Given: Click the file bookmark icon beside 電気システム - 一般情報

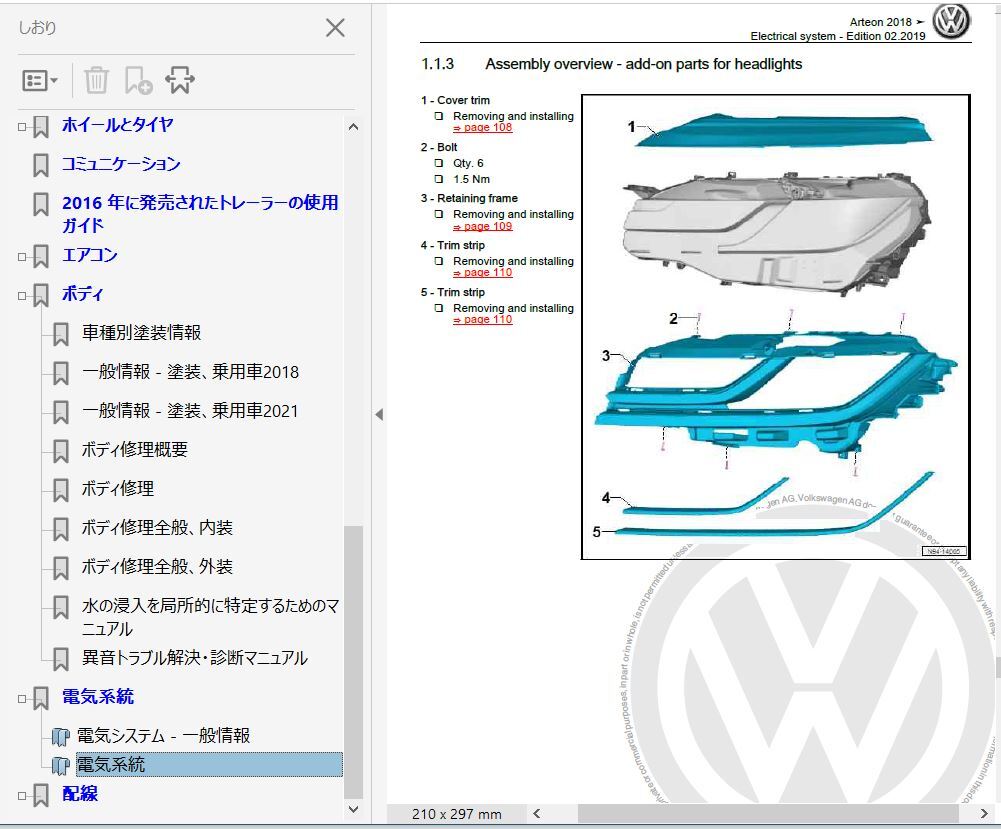Looking at the screenshot, I should [61, 737].
